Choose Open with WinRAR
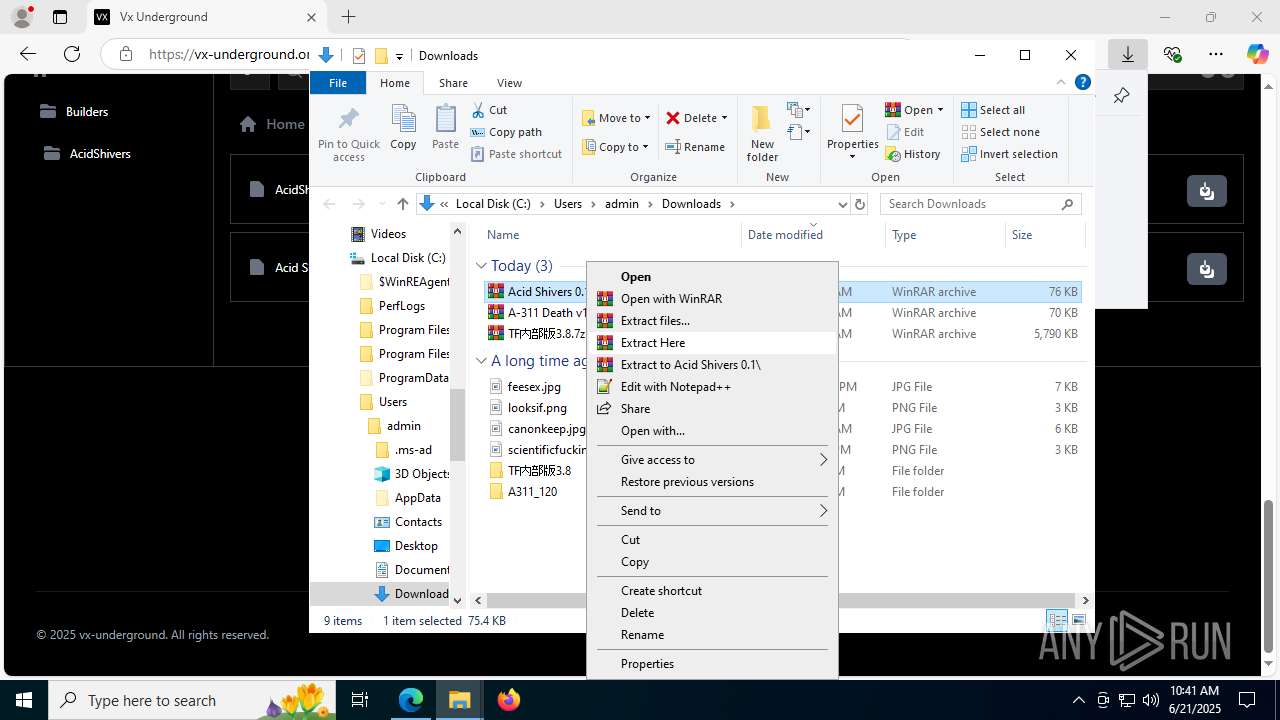 point(712,299)
